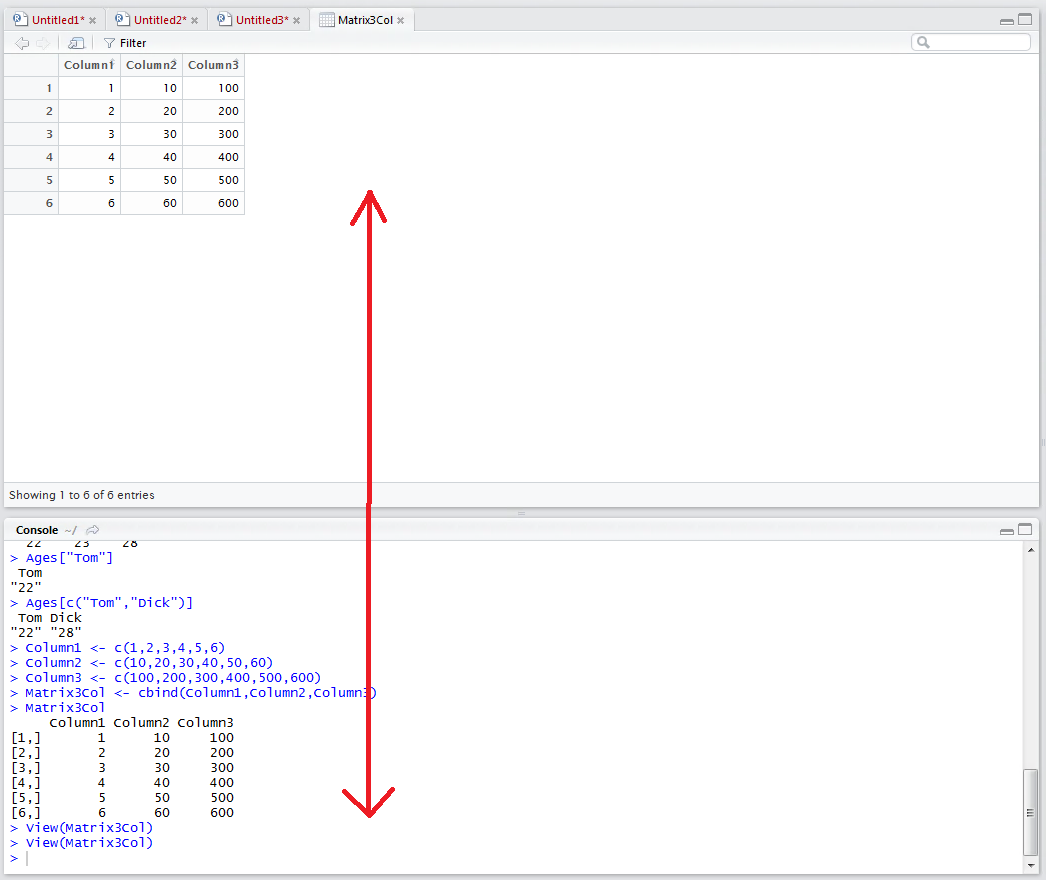Select cell value 600 in the viewer table
The image size is (1048, 880).
pos(214,203)
